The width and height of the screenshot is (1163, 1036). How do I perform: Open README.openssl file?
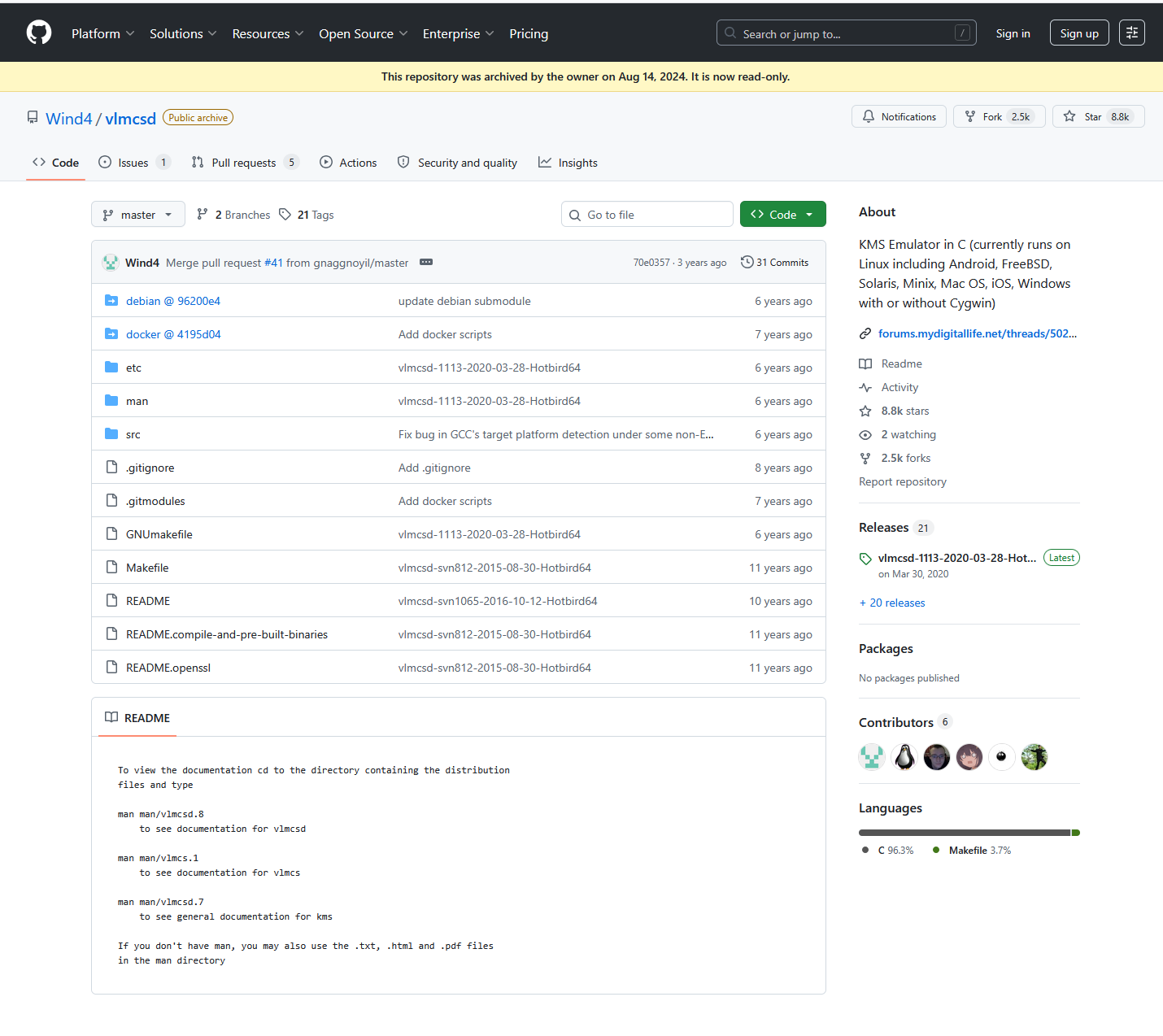[168, 668]
